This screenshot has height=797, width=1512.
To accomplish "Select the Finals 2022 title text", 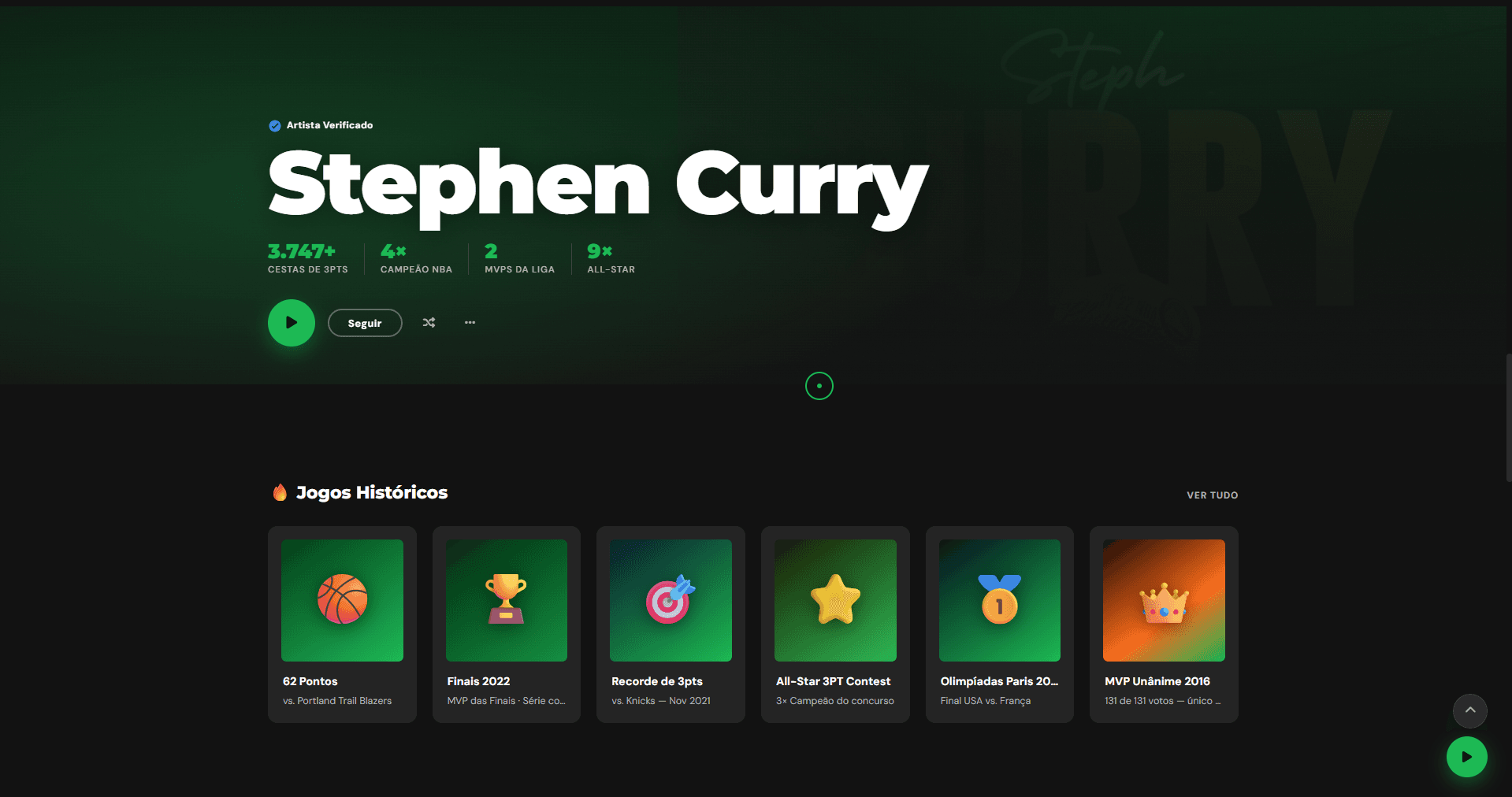I will [478, 681].
